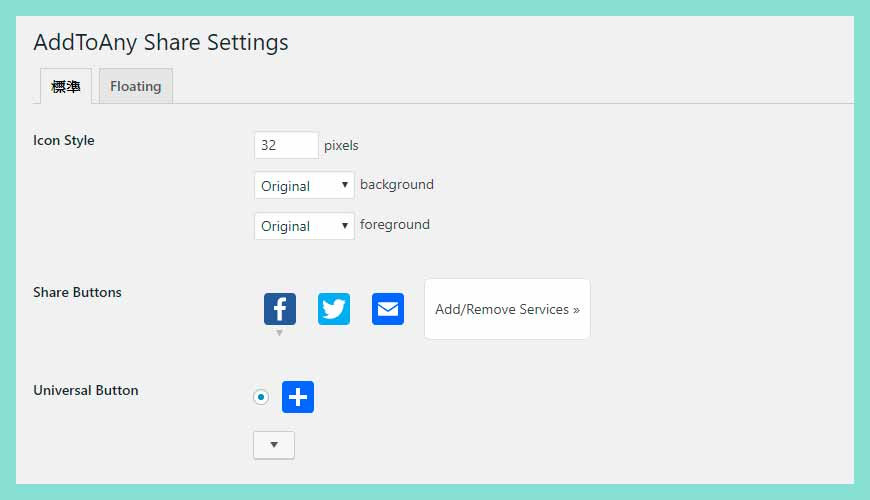Click the "background" label text

(397, 184)
